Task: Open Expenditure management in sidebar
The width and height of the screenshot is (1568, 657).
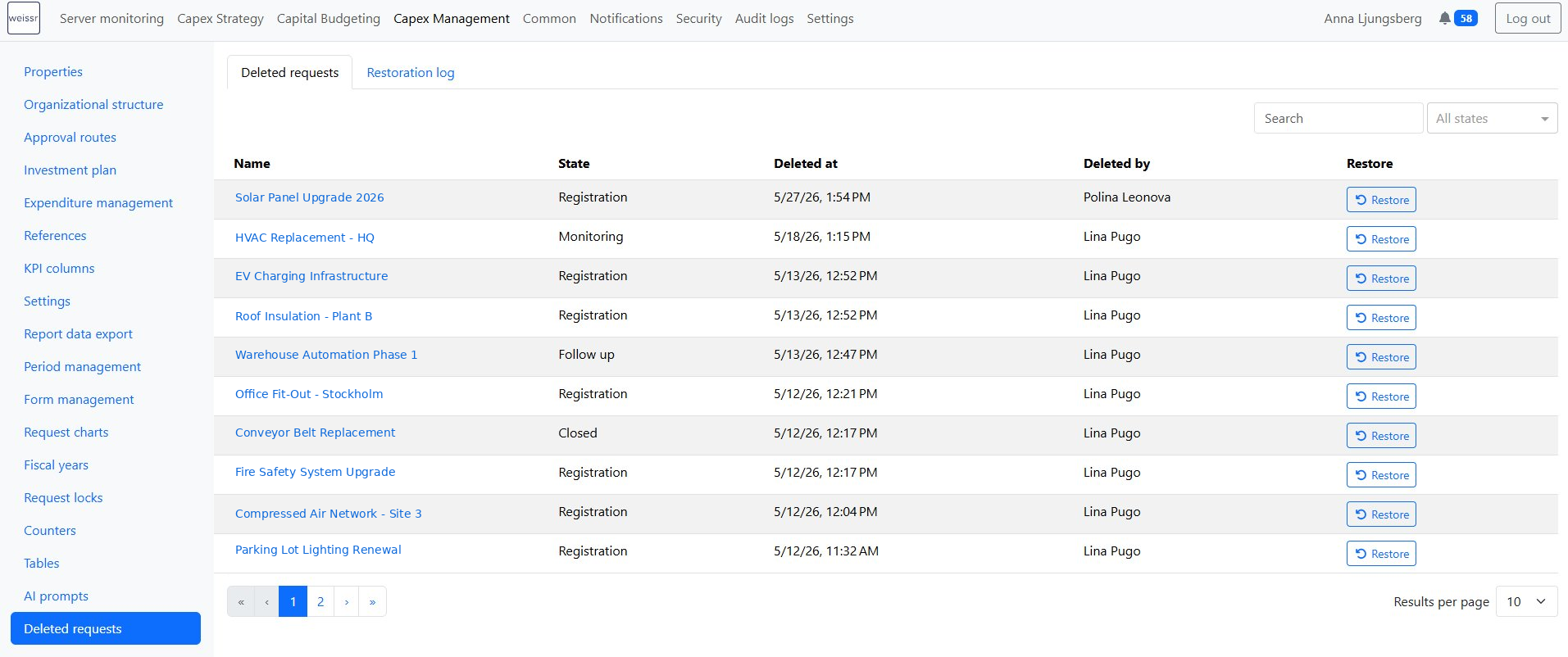Action: 98,202
